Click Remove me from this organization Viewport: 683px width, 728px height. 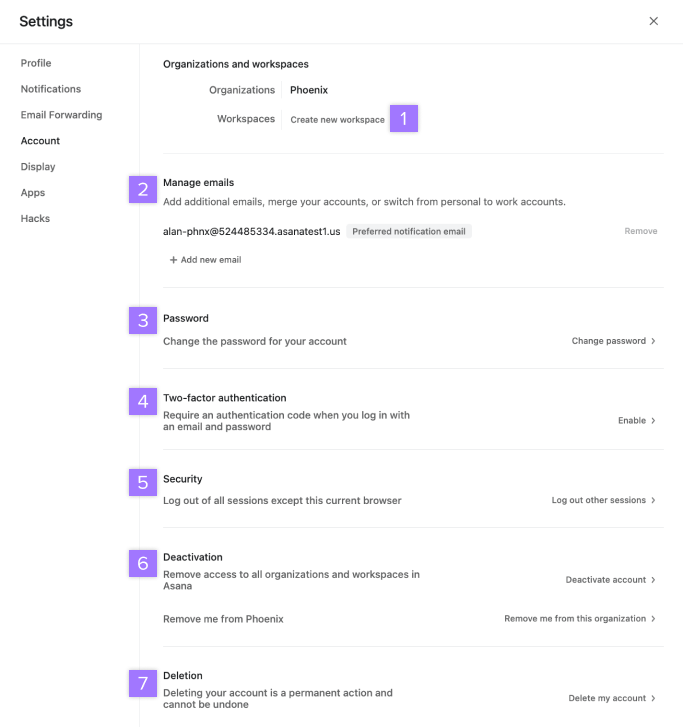(x=575, y=619)
